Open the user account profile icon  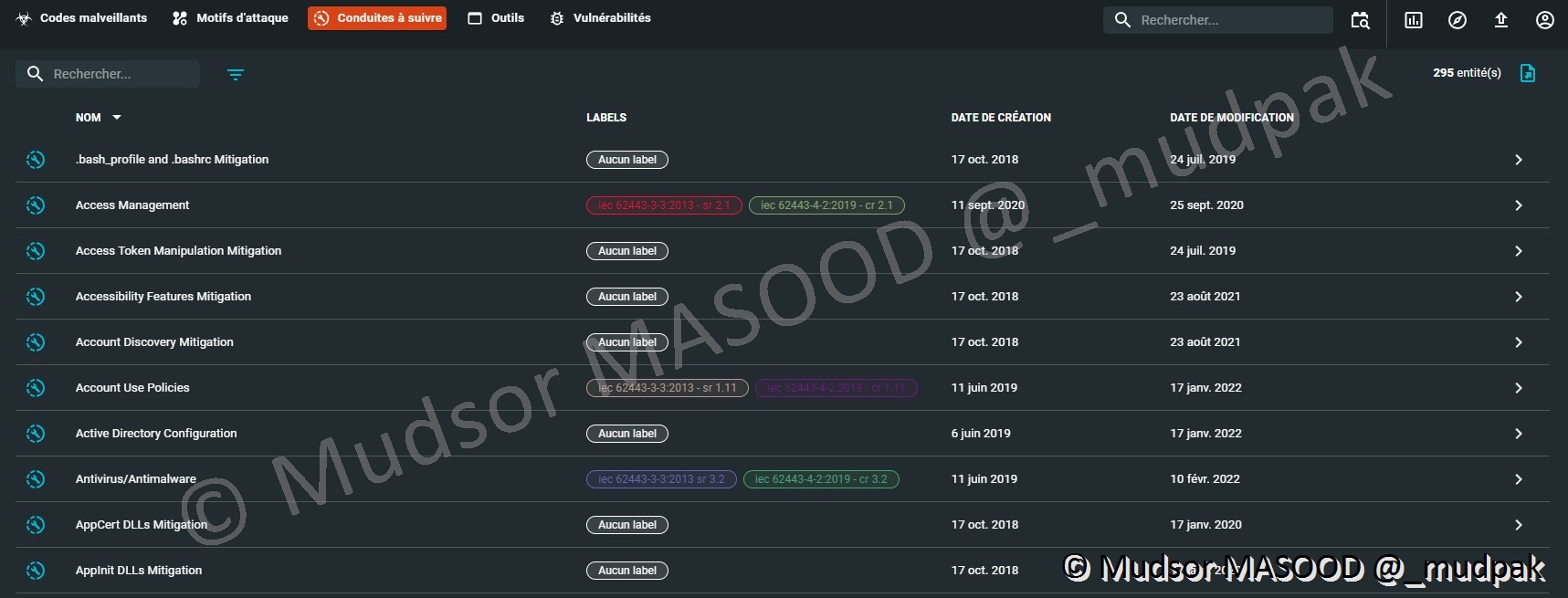(x=1544, y=20)
